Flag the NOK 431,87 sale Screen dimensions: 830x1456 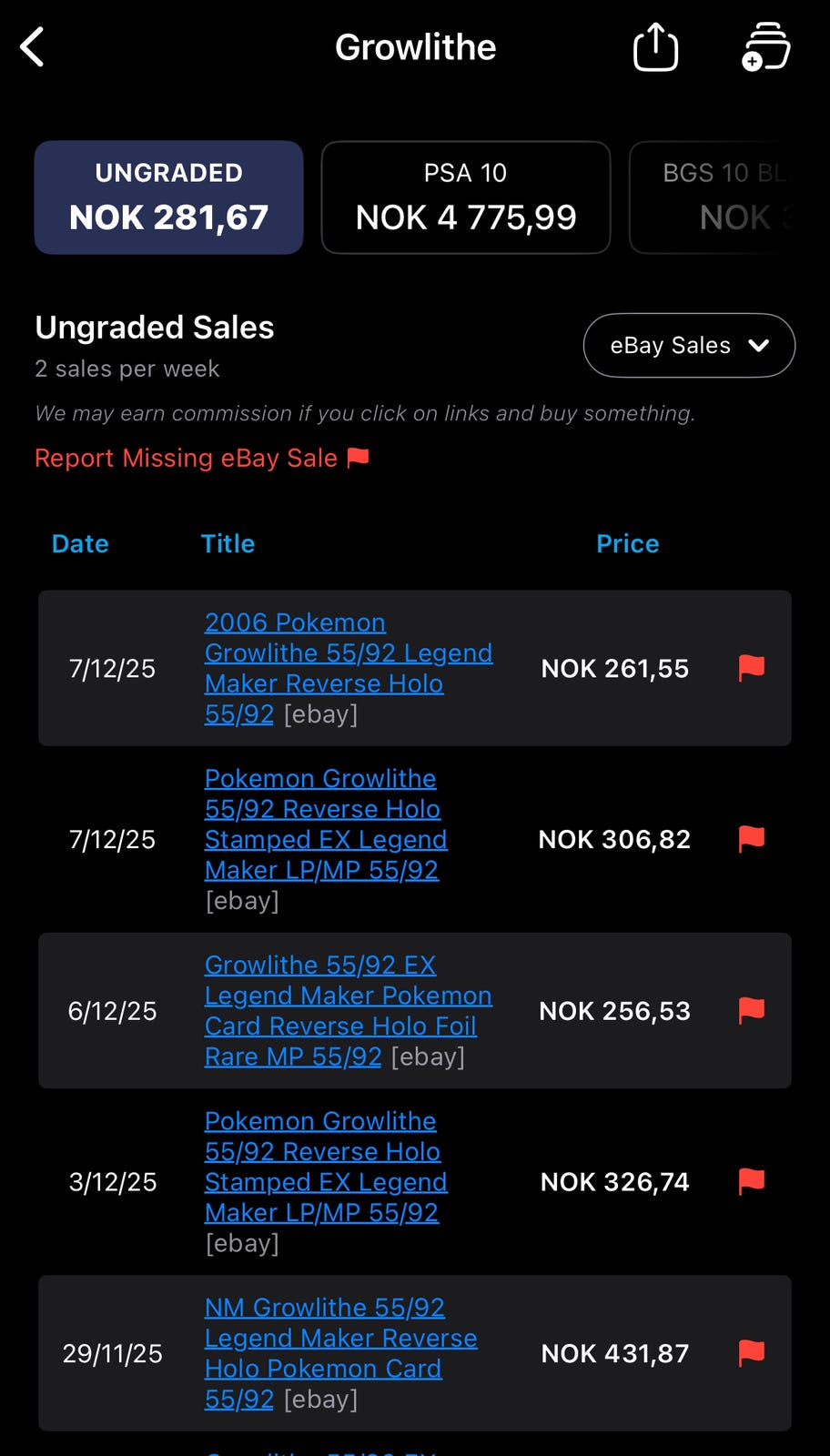pos(751,1353)
